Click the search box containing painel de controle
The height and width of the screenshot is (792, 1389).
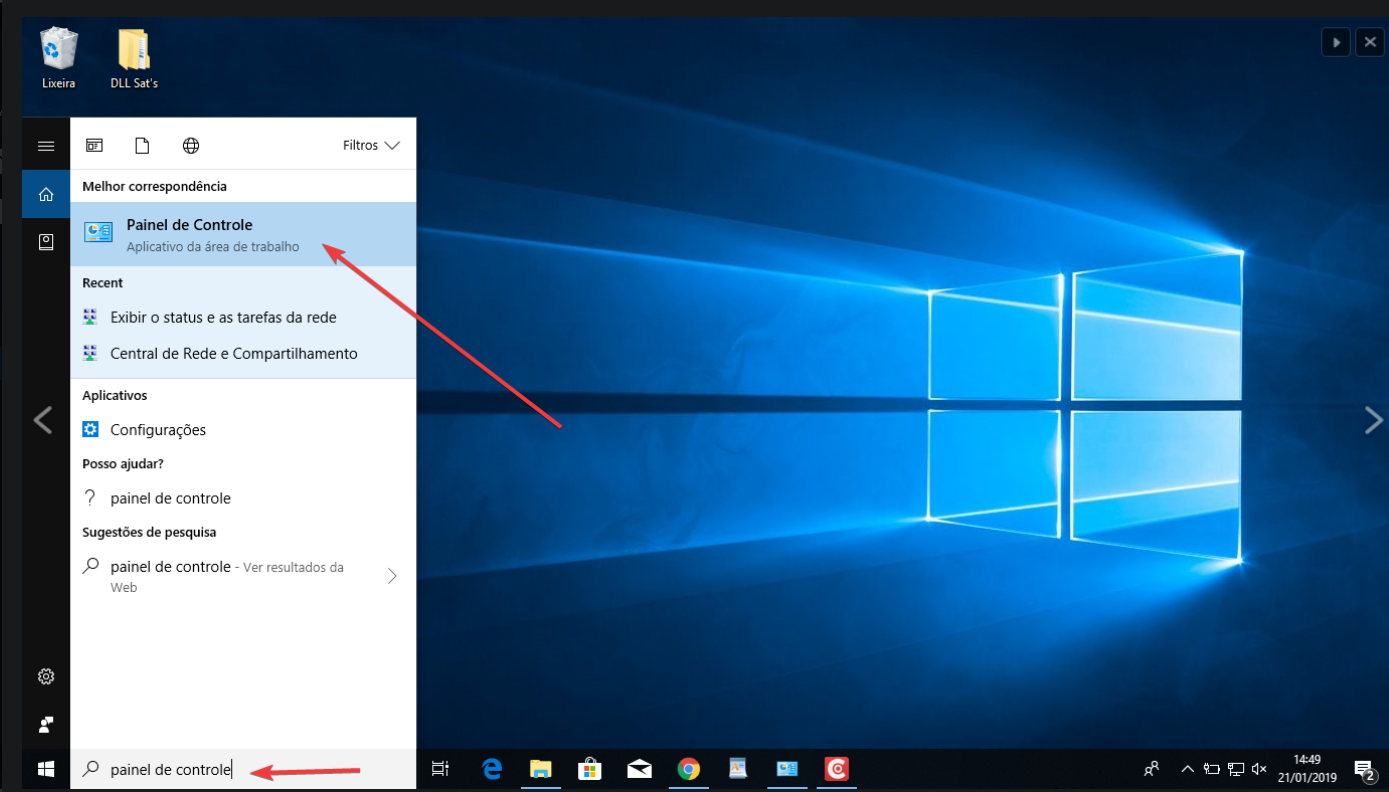click(x=243, y=769)
